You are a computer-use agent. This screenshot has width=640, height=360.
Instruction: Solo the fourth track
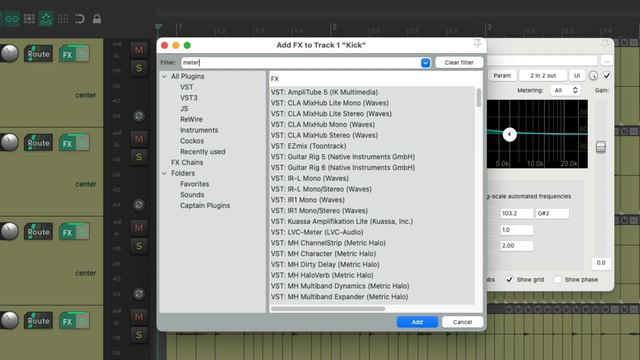(139, 335)
